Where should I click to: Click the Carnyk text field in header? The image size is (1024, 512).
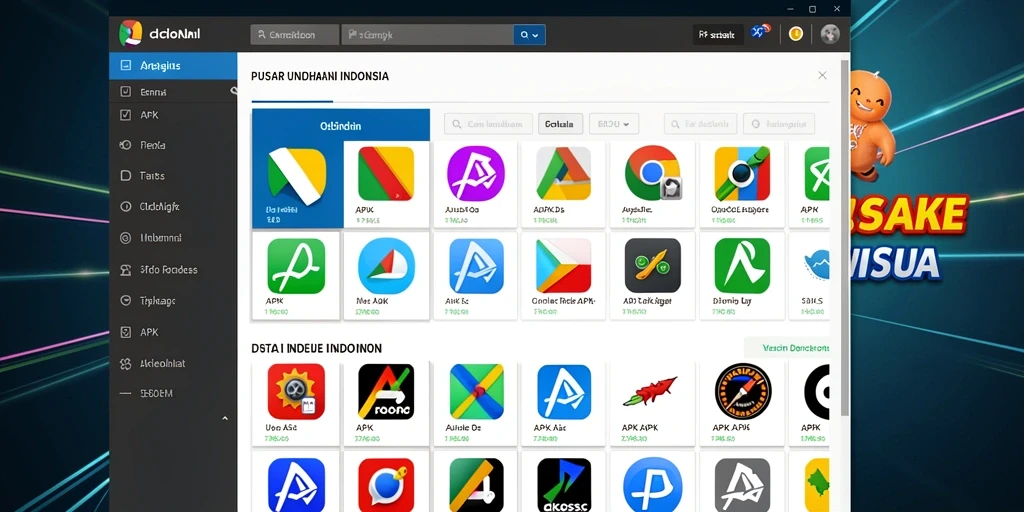427,35
